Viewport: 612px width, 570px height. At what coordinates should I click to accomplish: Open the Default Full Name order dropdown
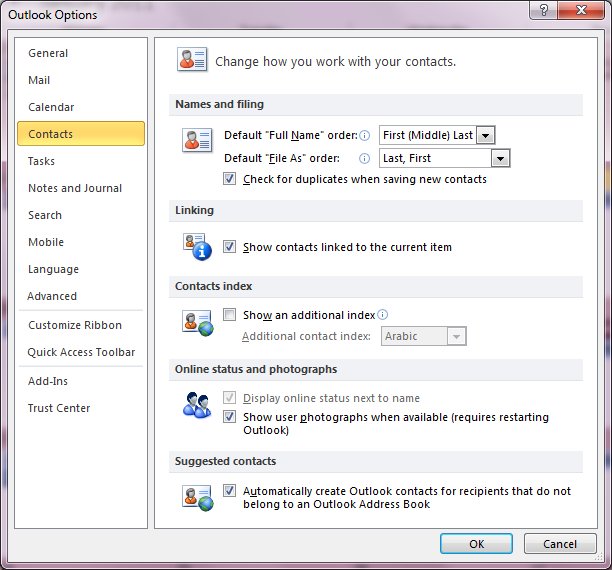[x=486, y=135]
